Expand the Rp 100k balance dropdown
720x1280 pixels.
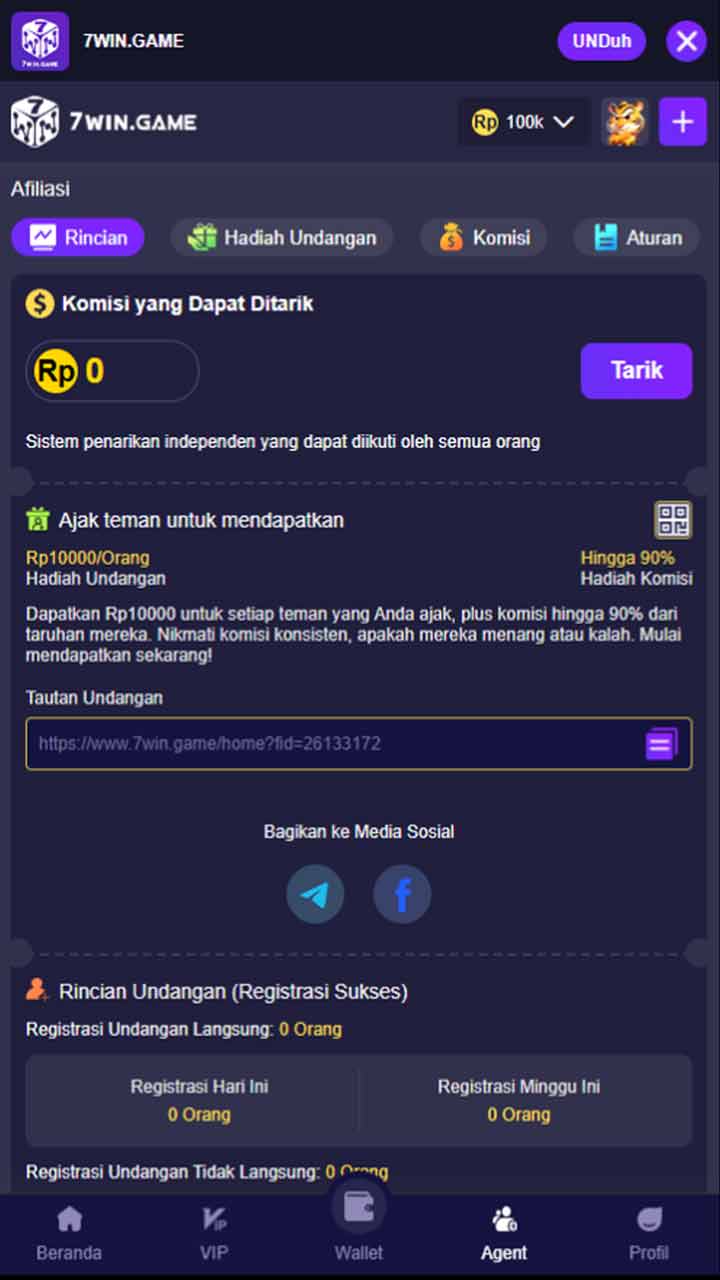523,122
